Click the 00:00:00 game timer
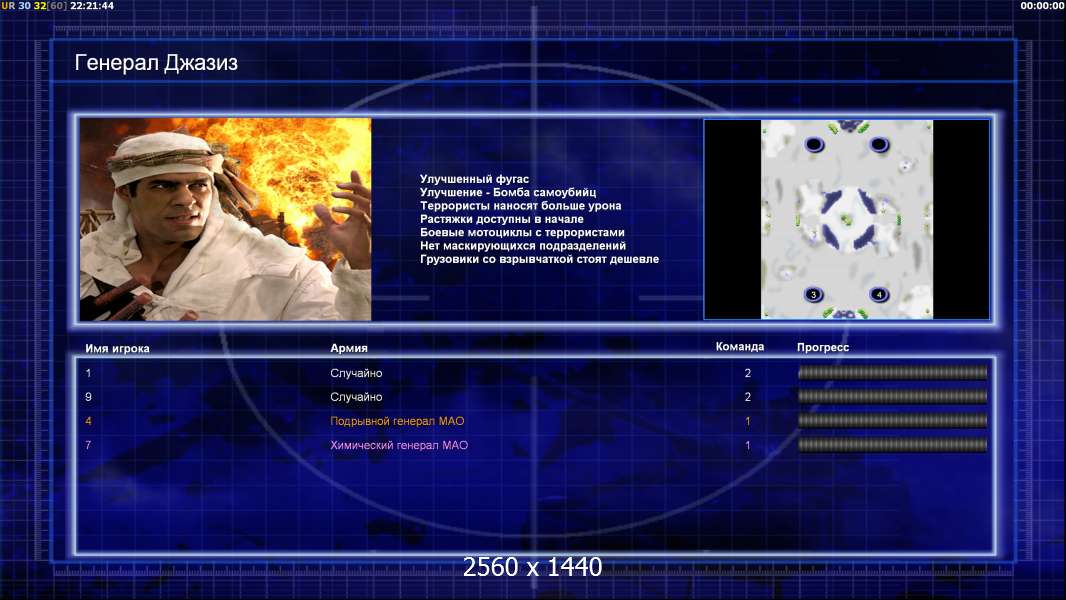This screenshot has height=600, width=1066. pyautogui.click(x=1042, y=5)
